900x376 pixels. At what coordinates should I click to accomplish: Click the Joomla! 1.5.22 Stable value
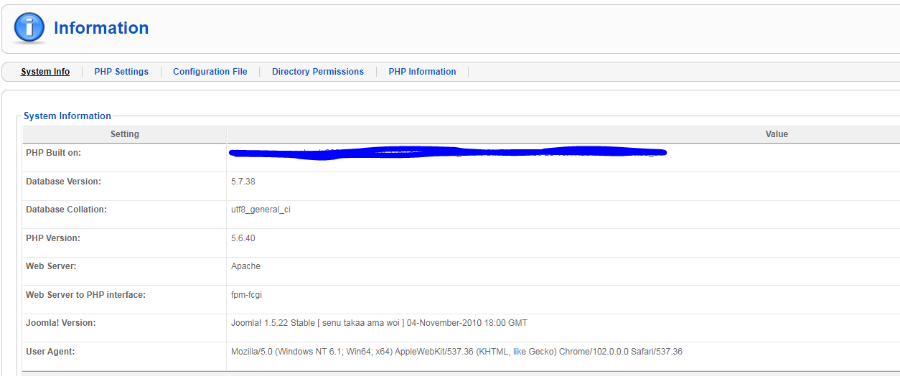coord(379,323)
